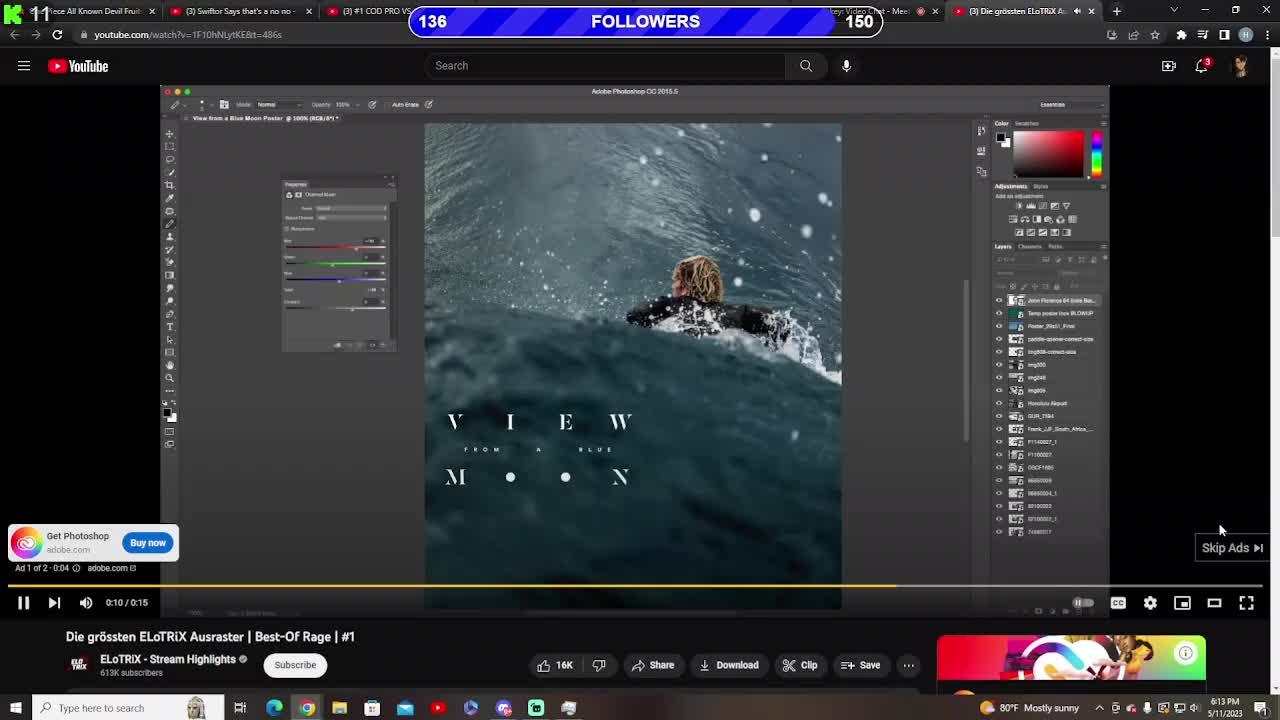
Task: Open the YouTube notifications bell
Action: click(x=1202, y=66)
